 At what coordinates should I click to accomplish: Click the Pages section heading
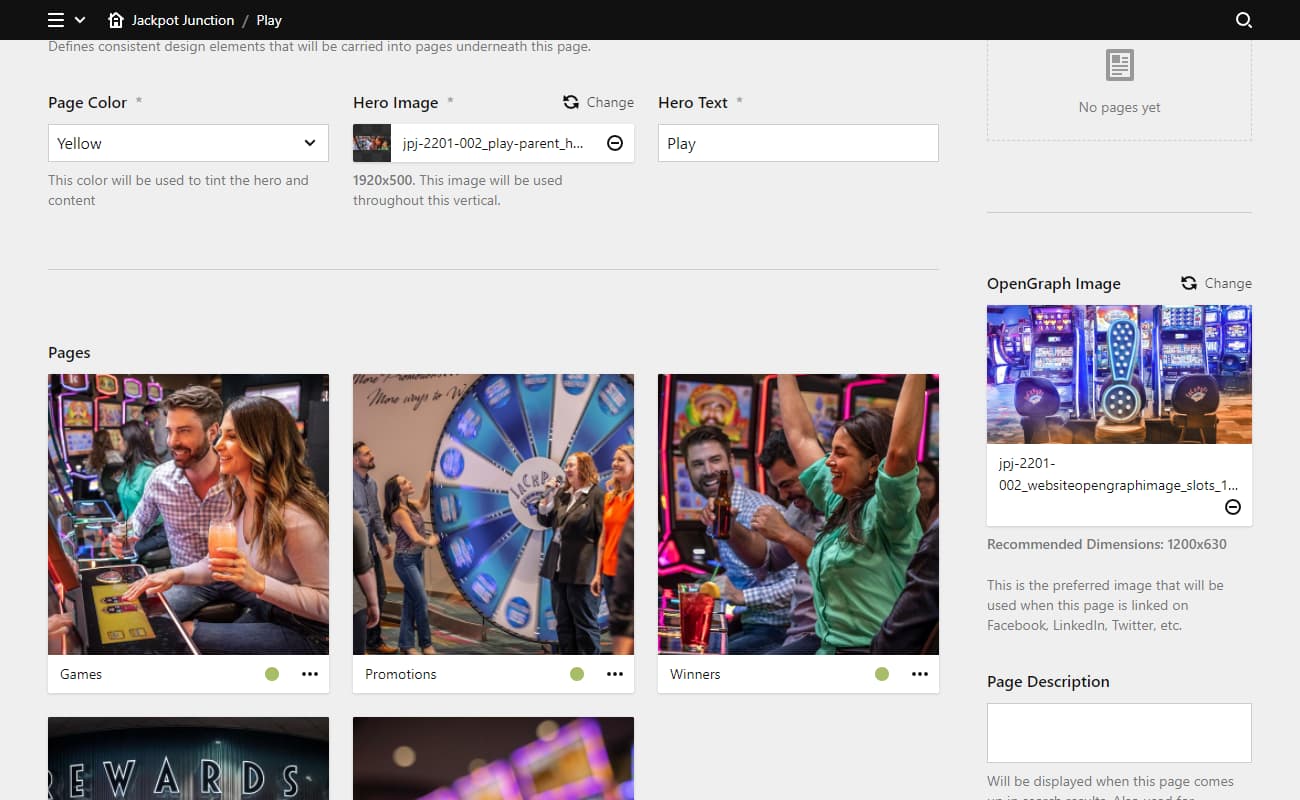pyautogui.click(x=69, y=352)
